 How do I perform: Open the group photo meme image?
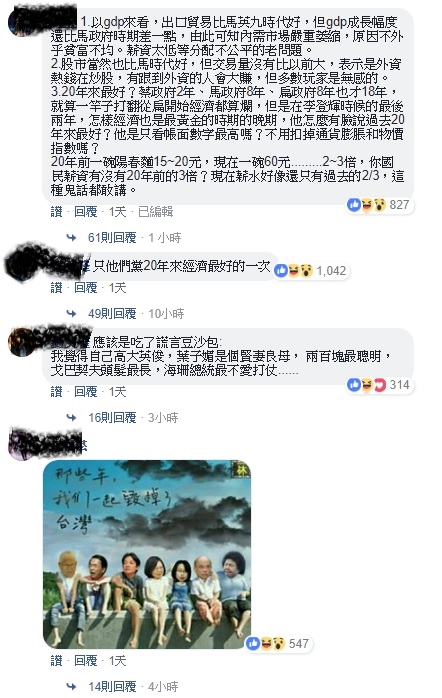coord(147,554)
